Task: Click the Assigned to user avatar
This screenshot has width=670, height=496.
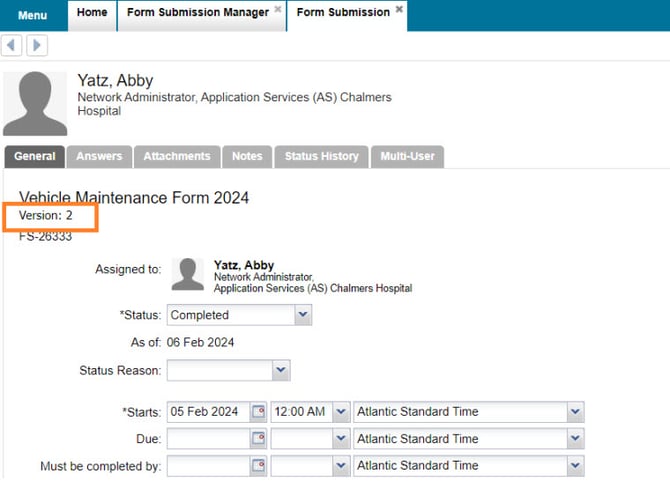Action: coord(188,274)
